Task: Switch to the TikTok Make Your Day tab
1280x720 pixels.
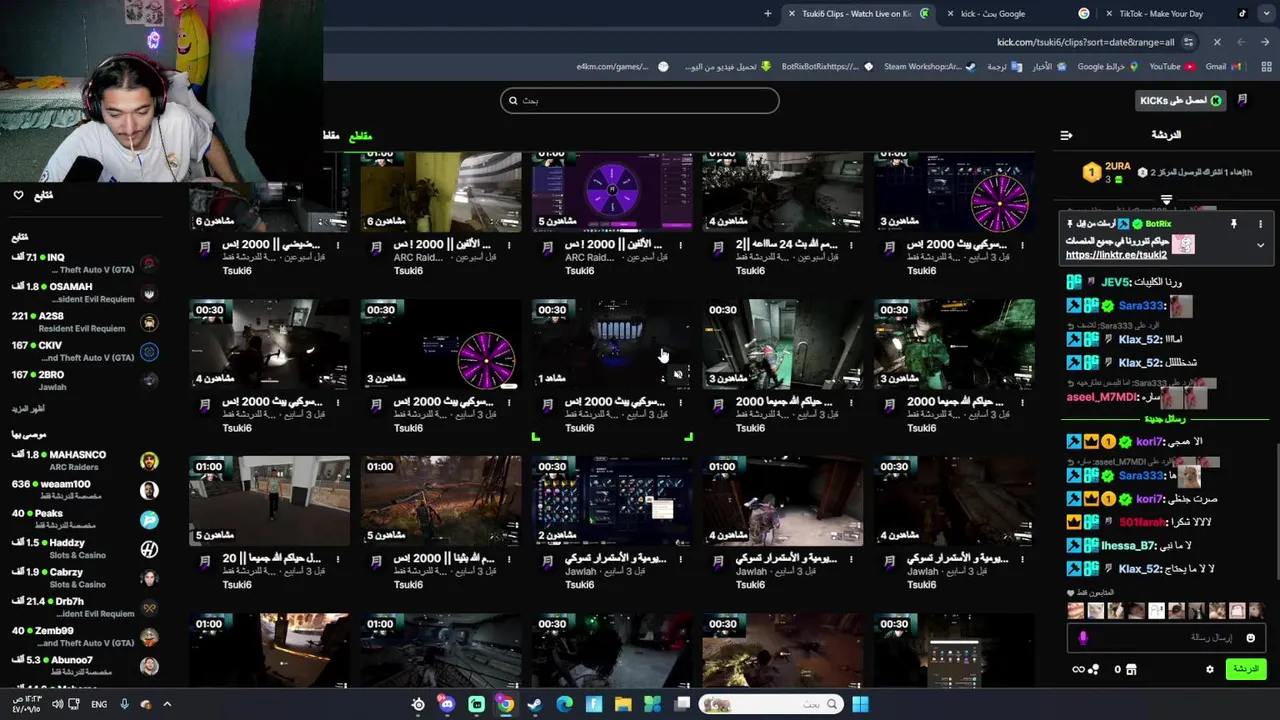Action: pos(1173,14)
